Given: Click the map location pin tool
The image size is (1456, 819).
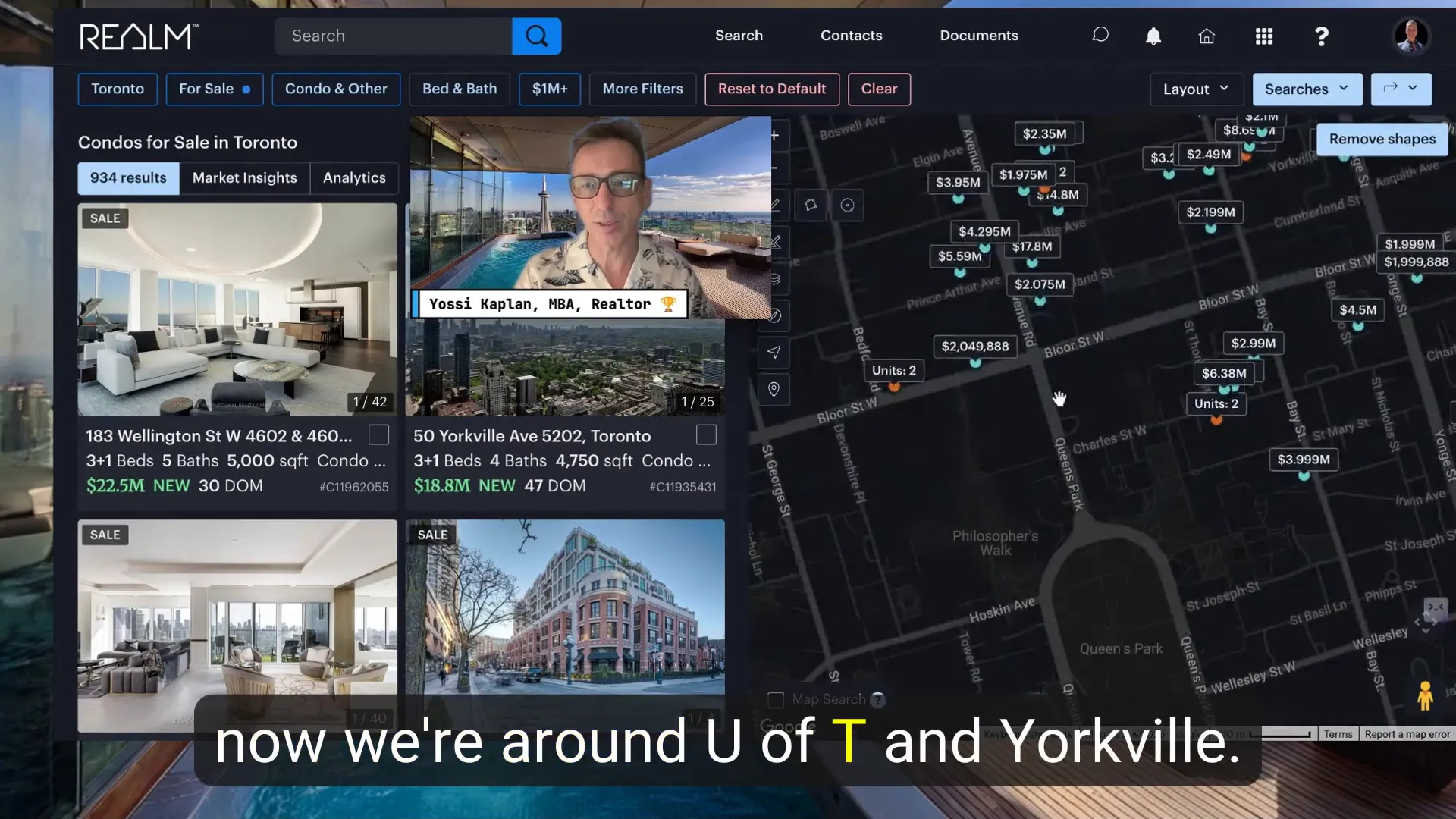Looking at the screenshot, I should tap(773, 389).
